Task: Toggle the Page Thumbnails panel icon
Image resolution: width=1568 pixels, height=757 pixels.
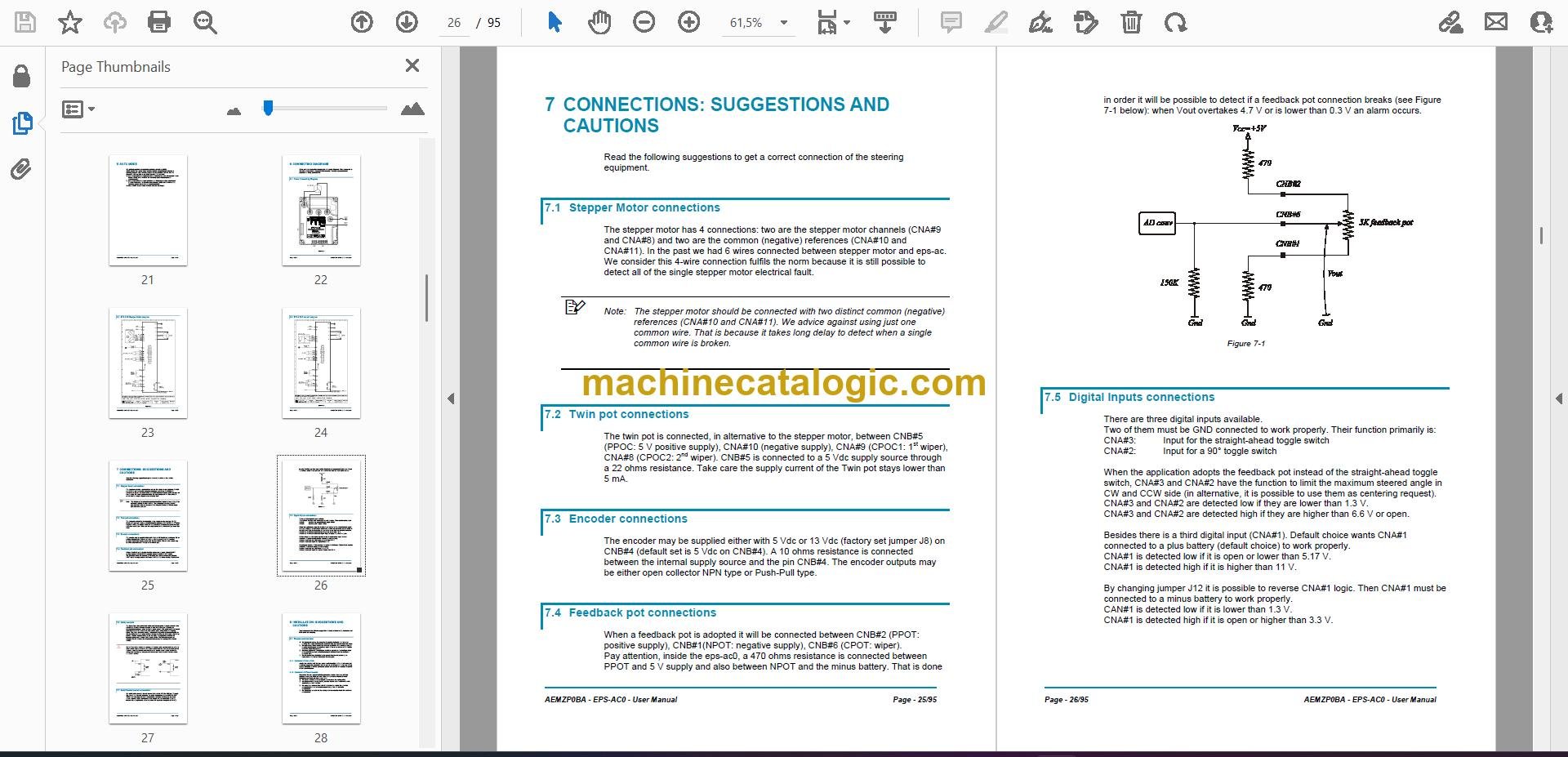Action: (22, 123)
